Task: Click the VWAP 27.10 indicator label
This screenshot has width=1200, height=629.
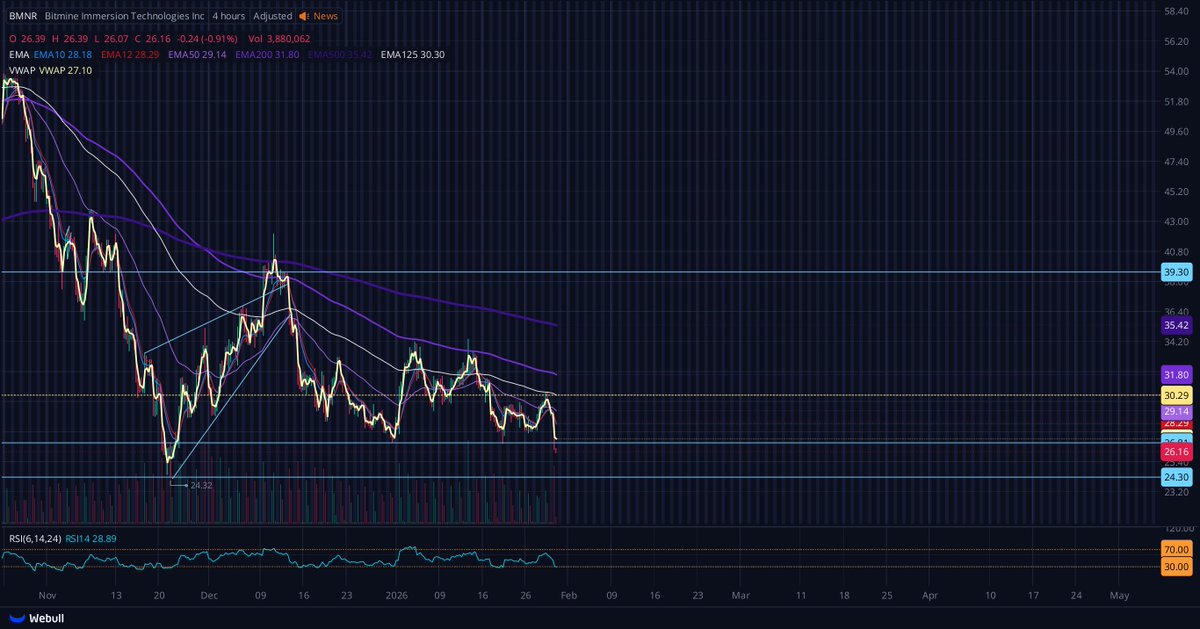Action: (x=66, y=71)
